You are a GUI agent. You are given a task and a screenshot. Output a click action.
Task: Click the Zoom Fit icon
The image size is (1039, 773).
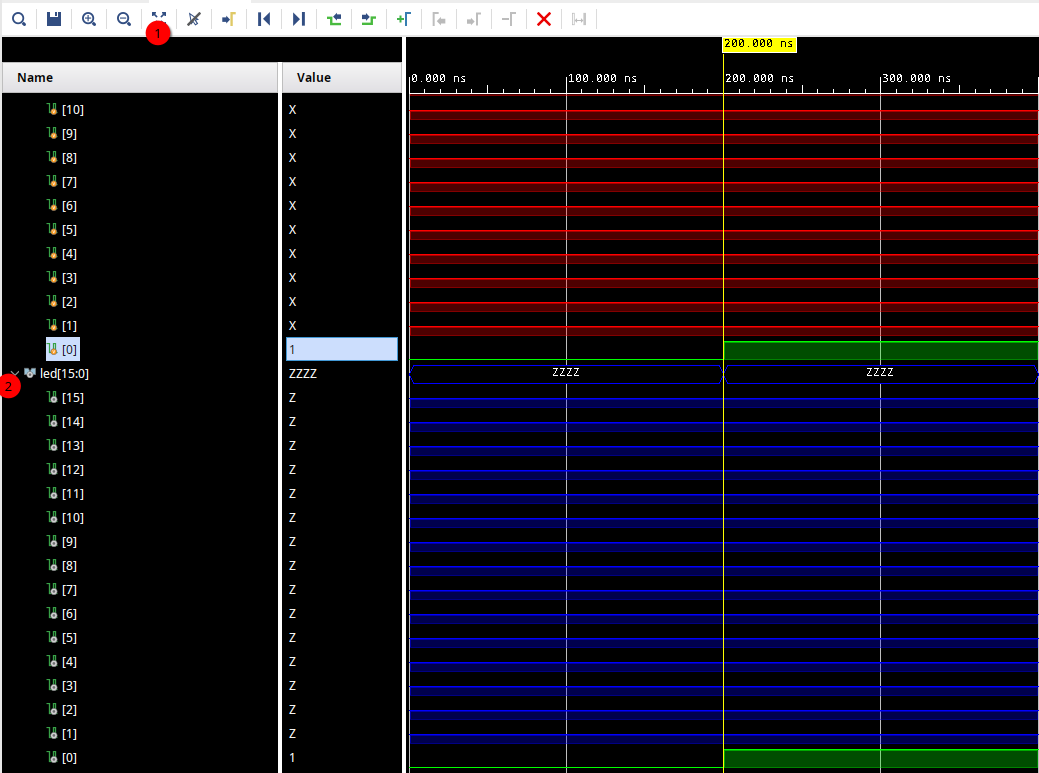159,18
